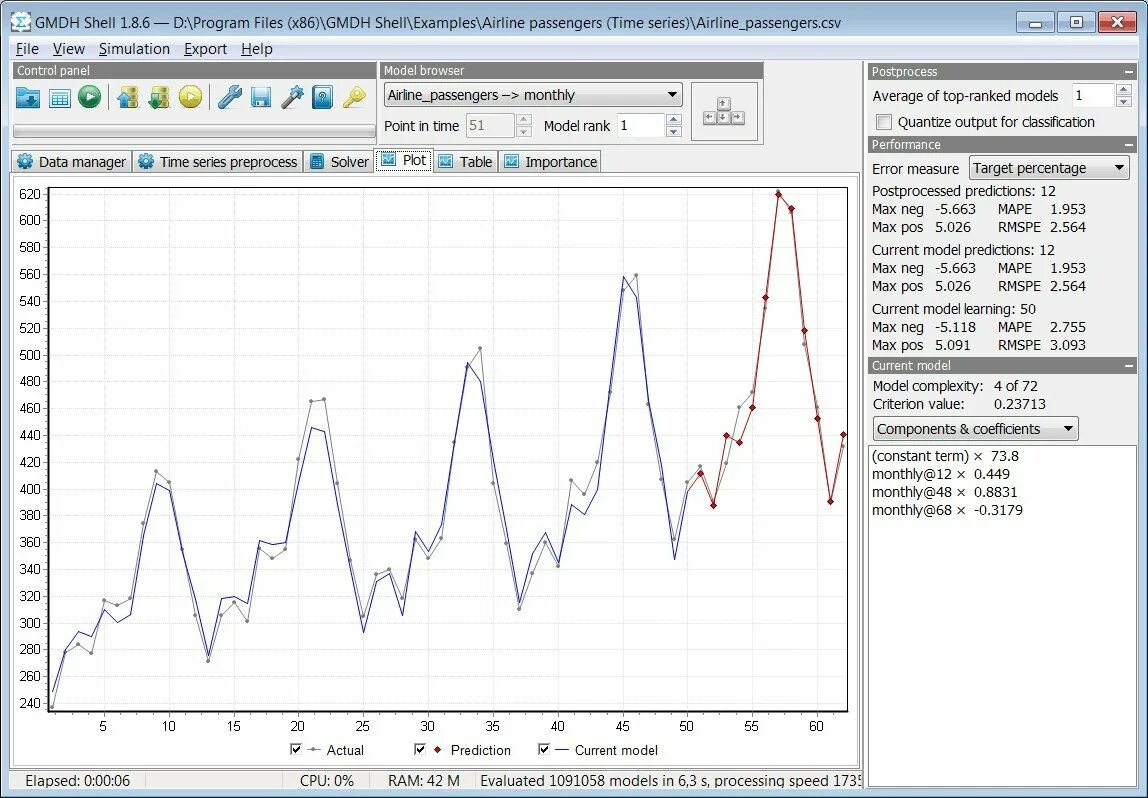The image size is (1148, 798).
Task: Open the Export menu
Action: pyautogui.click(x=205, y=49)
